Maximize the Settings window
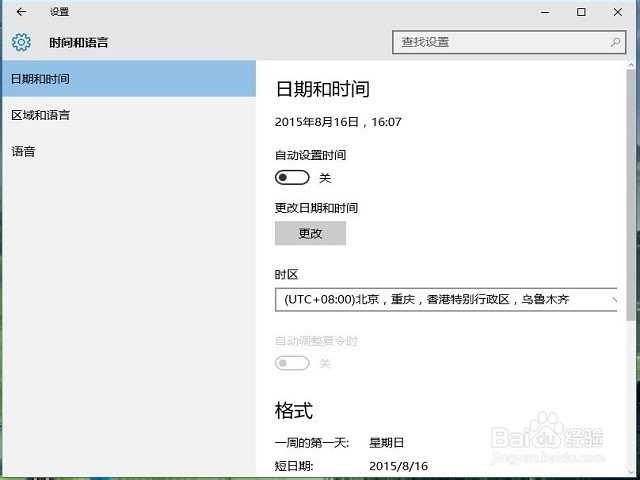 [581, 12]
